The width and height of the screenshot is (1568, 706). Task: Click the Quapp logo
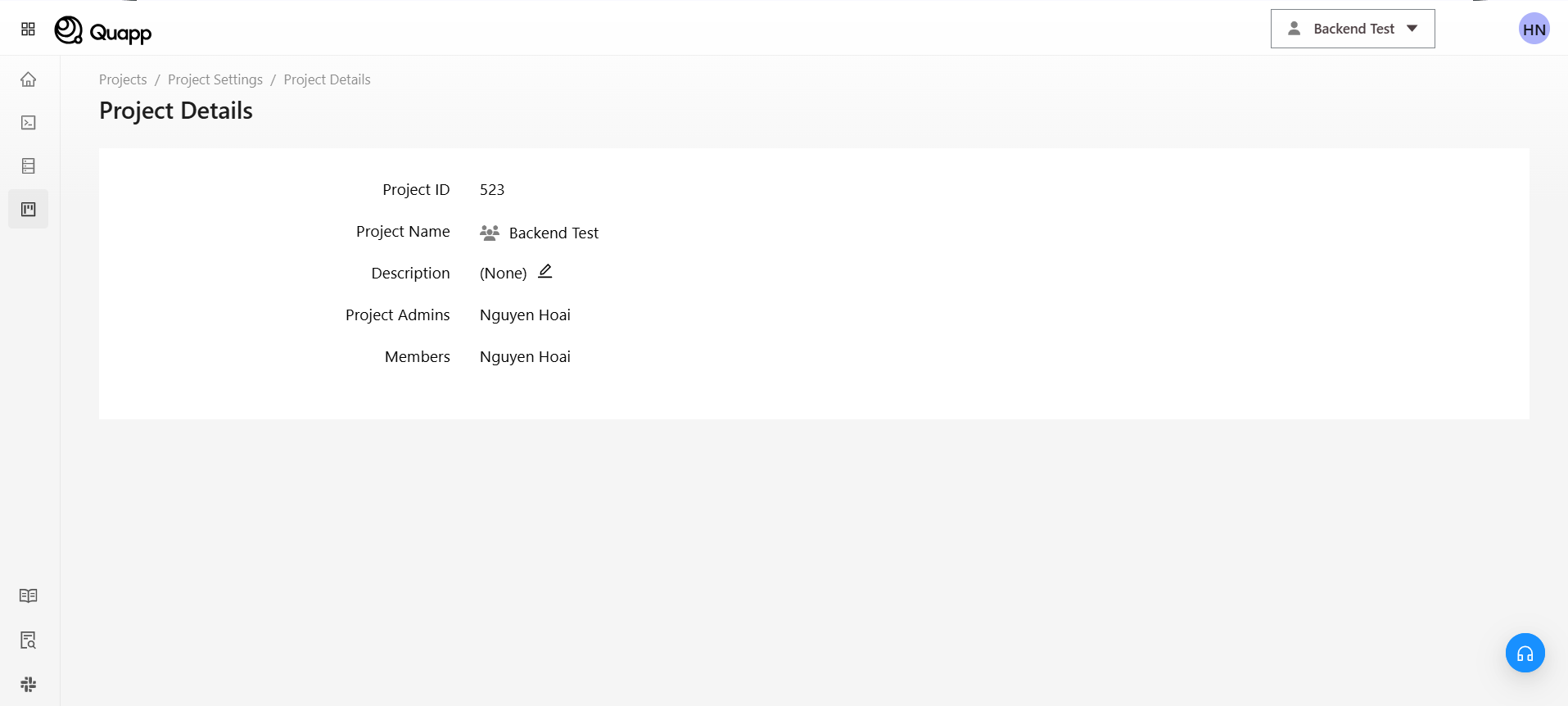tap(103, 30)
